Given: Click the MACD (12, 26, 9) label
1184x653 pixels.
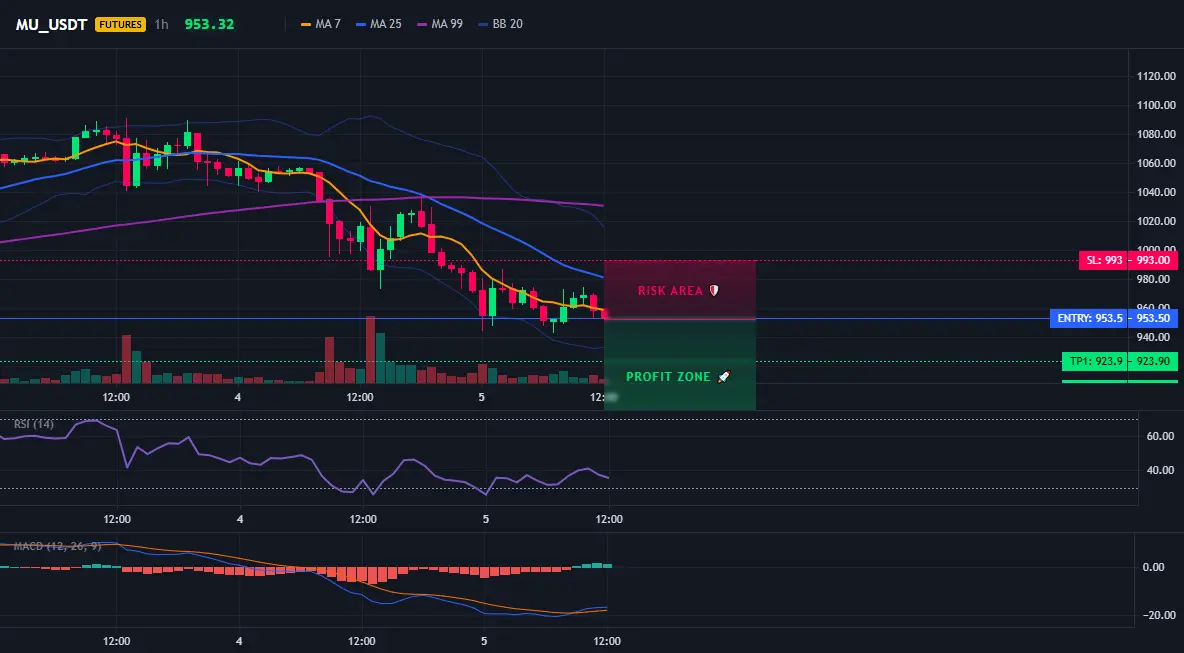Looking at the screenshot, I should coord(57,546).
